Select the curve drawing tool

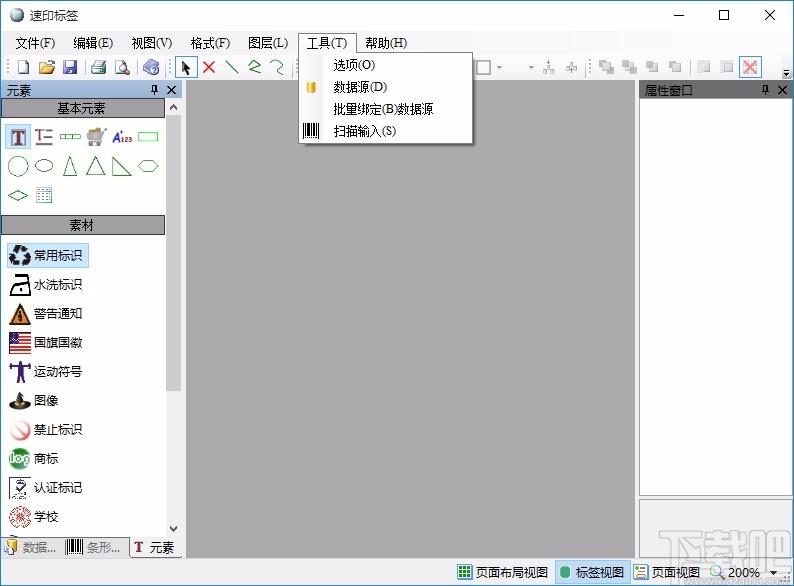coord(277,67)
